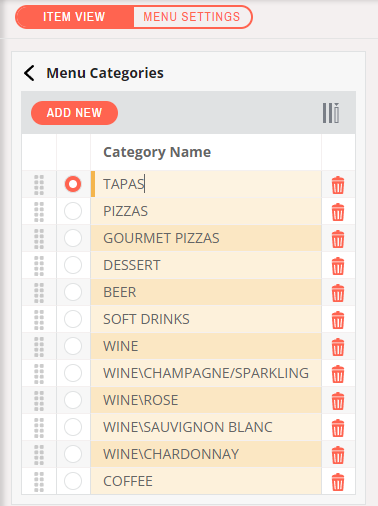Select the PIZZAS radio button

[73, 211]
